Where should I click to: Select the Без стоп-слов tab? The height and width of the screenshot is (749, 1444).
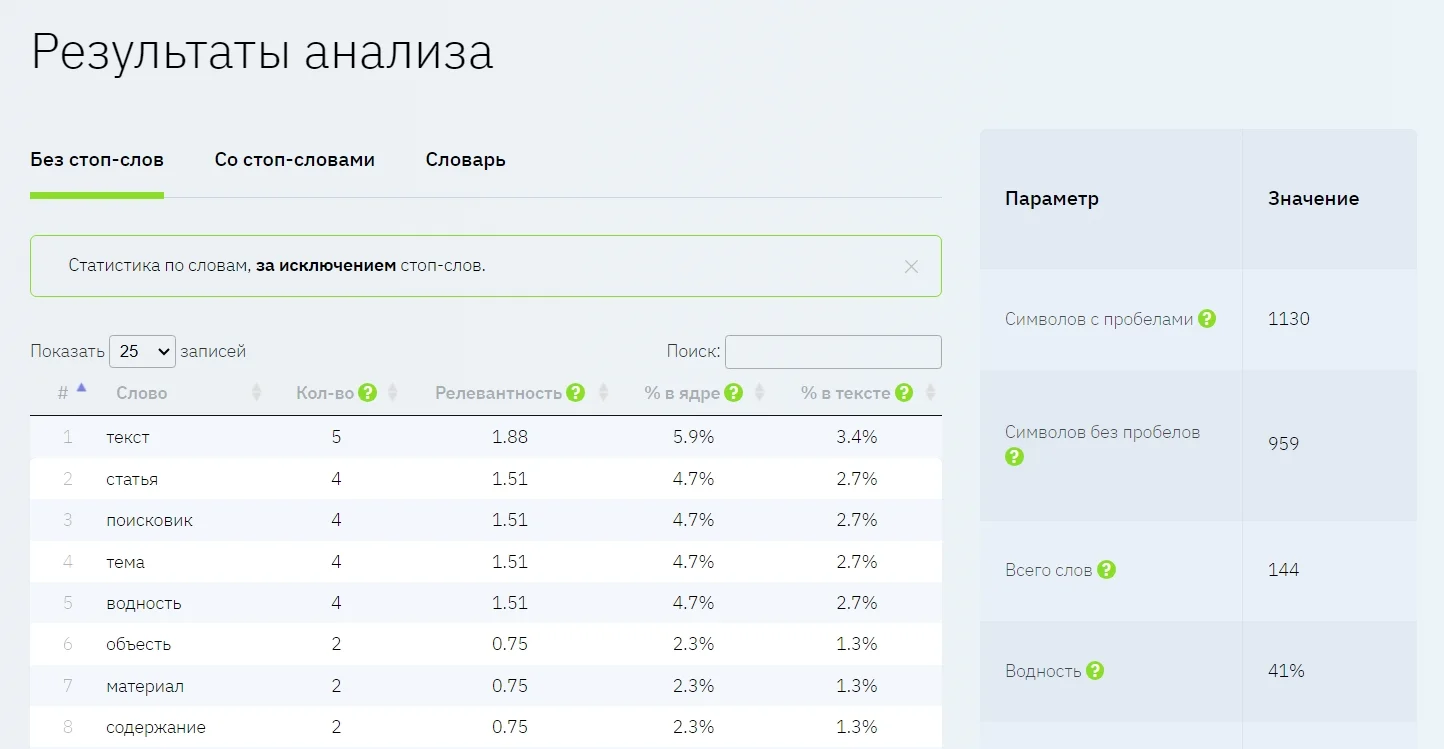pos(97,160)
